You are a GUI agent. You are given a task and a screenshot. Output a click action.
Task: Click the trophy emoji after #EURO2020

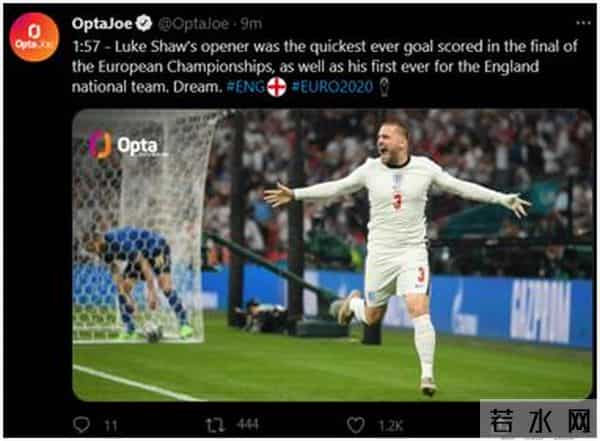pyautogui.click(x=384, y=87)
